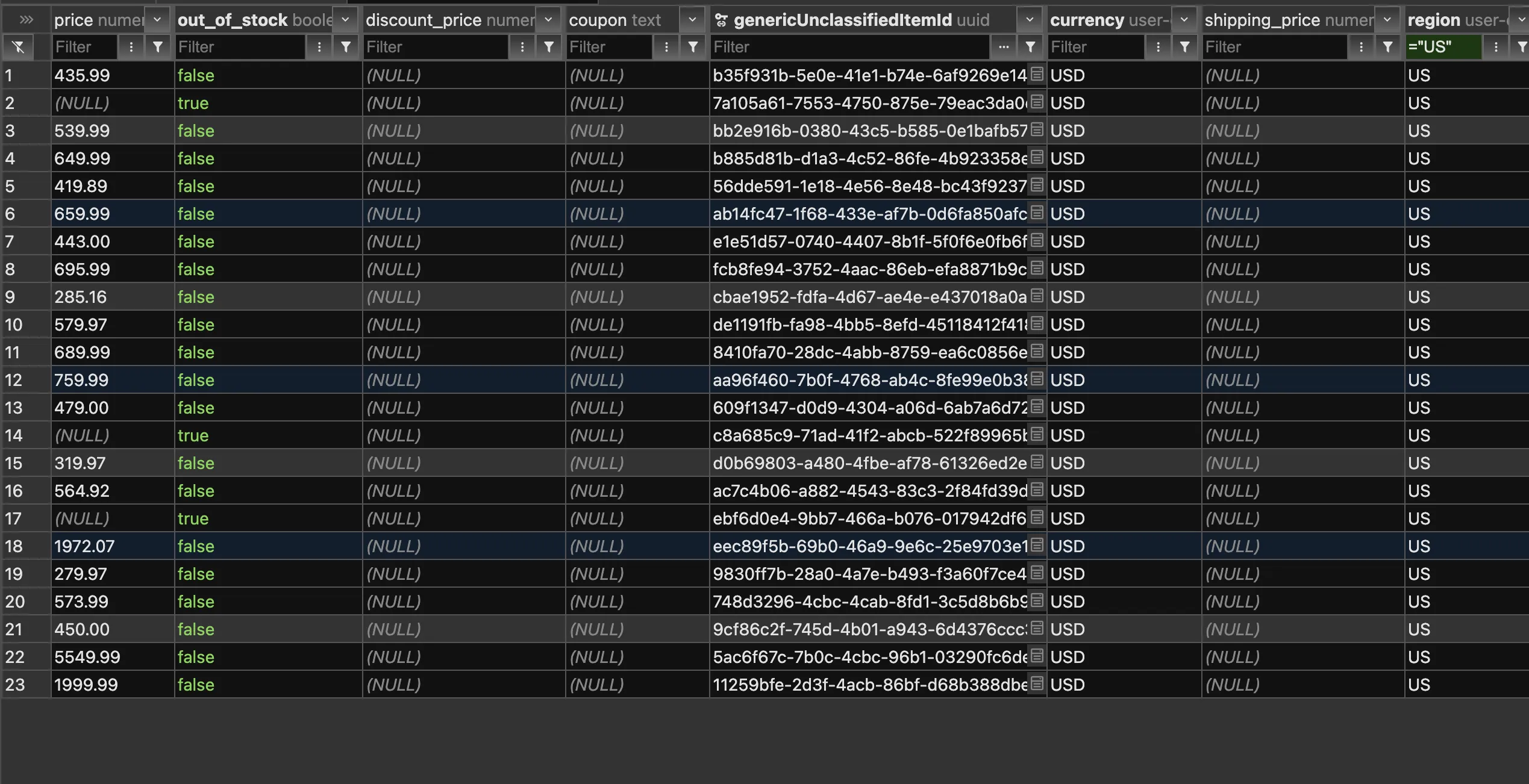The height and width of the screenshot is (784, 1529).
Task: Click three-dot filter options for region column
Action: pyautogui.click(x=1495, y=47)
